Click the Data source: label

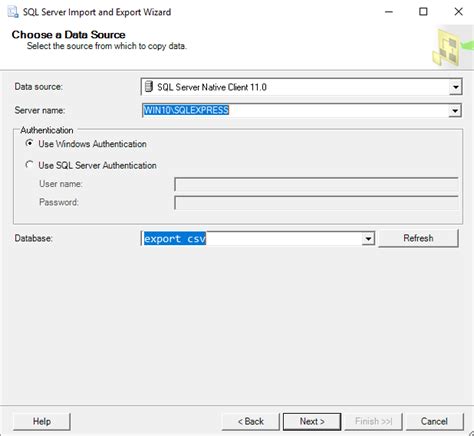tap(38, 87)
